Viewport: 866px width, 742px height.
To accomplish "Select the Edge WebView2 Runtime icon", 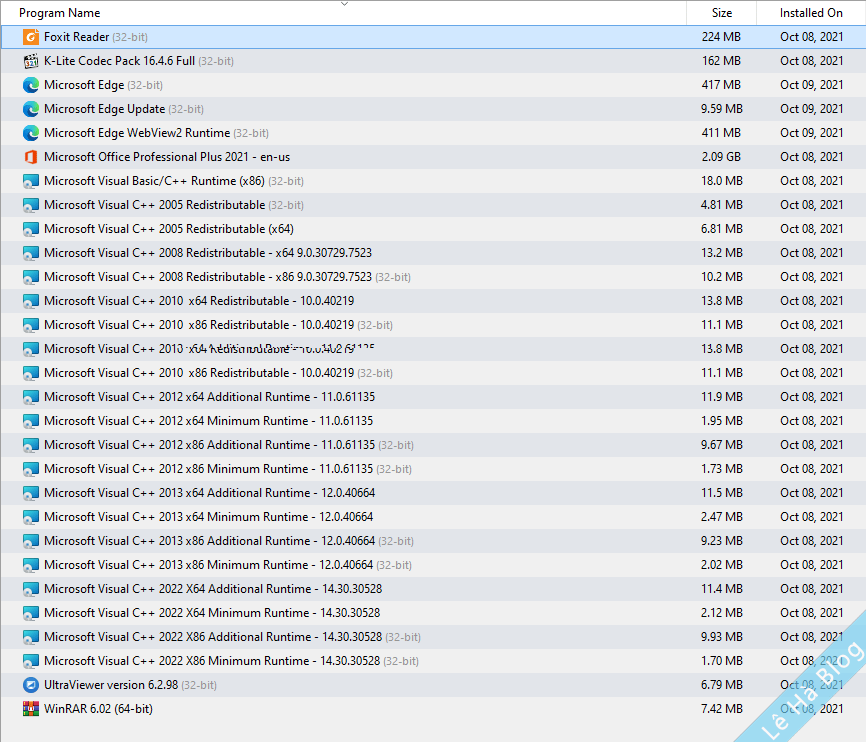I will pyautogui.click(x=31, y=133).
